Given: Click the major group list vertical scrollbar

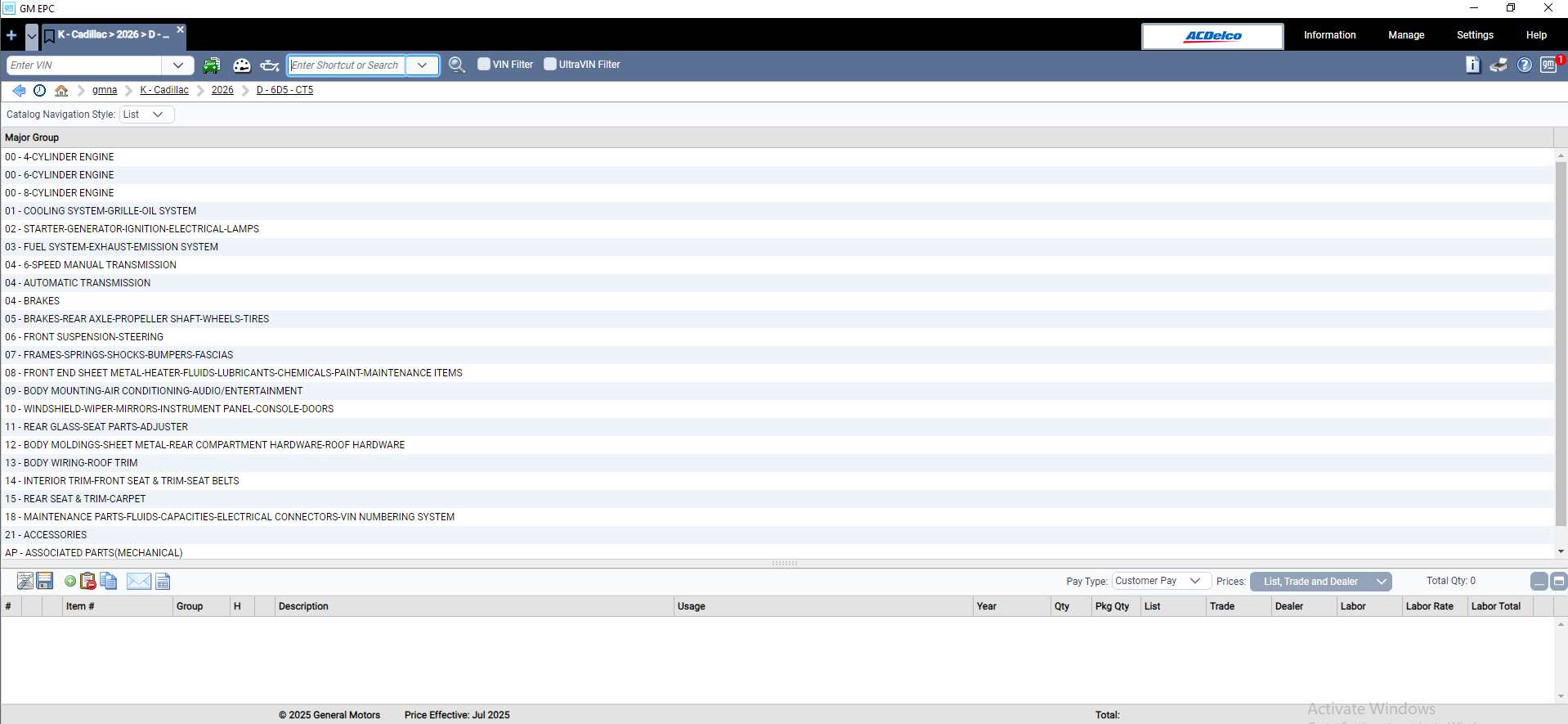Looking at the screenshot, I should tap(1561, 344).
